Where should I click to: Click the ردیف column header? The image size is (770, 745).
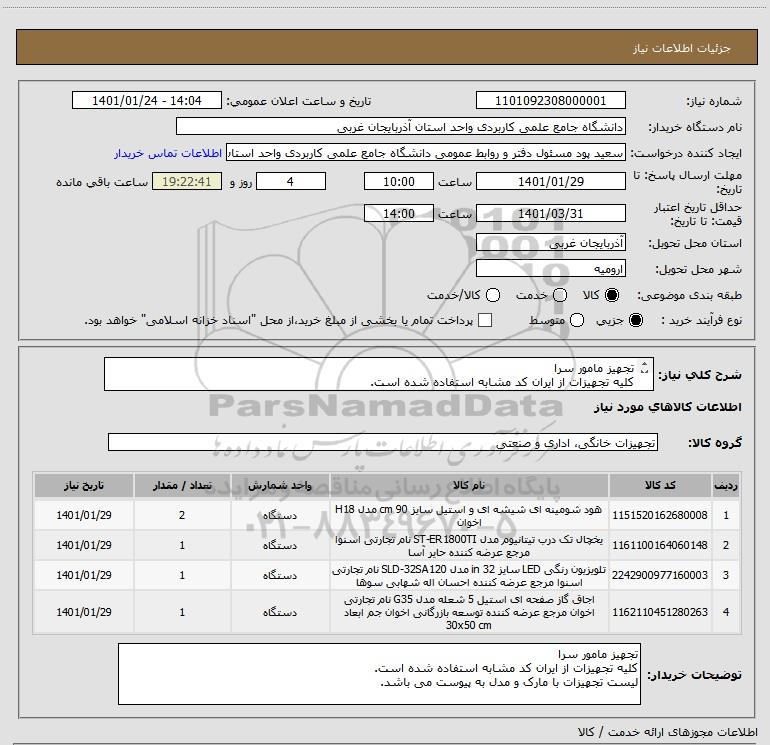pyautogui.click(x=726, y=485)
